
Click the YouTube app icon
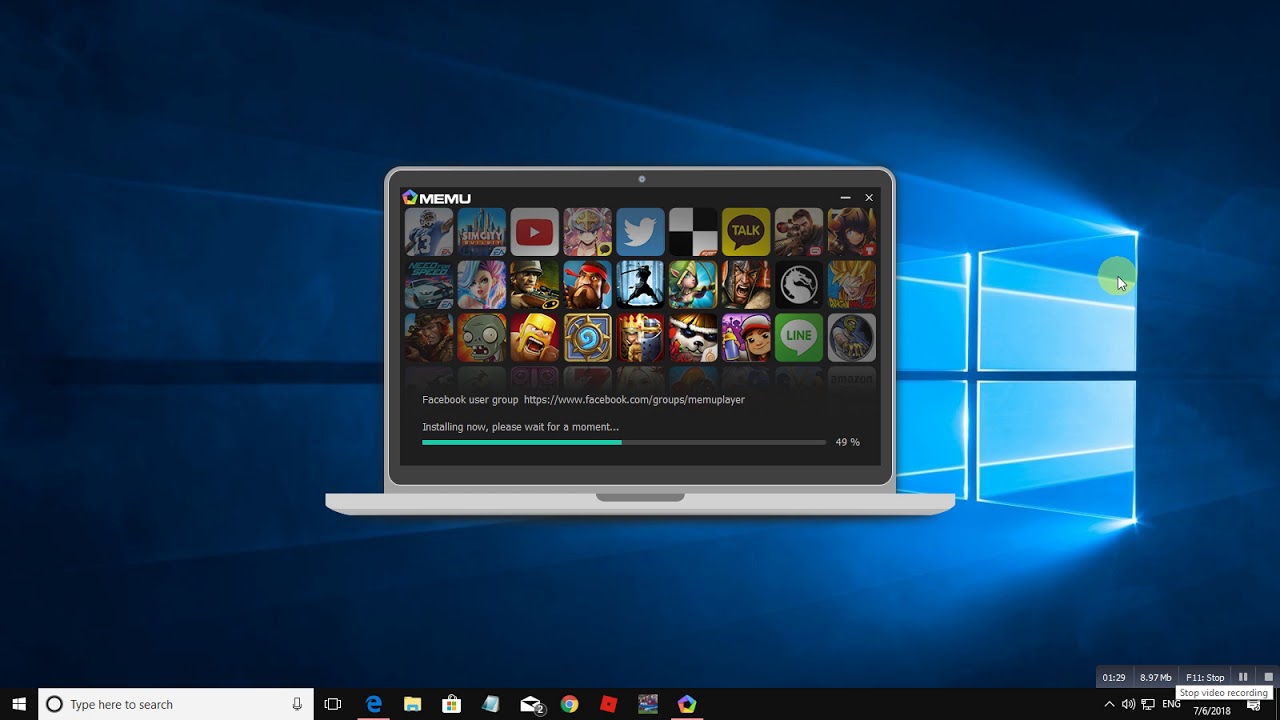point(535,232)
